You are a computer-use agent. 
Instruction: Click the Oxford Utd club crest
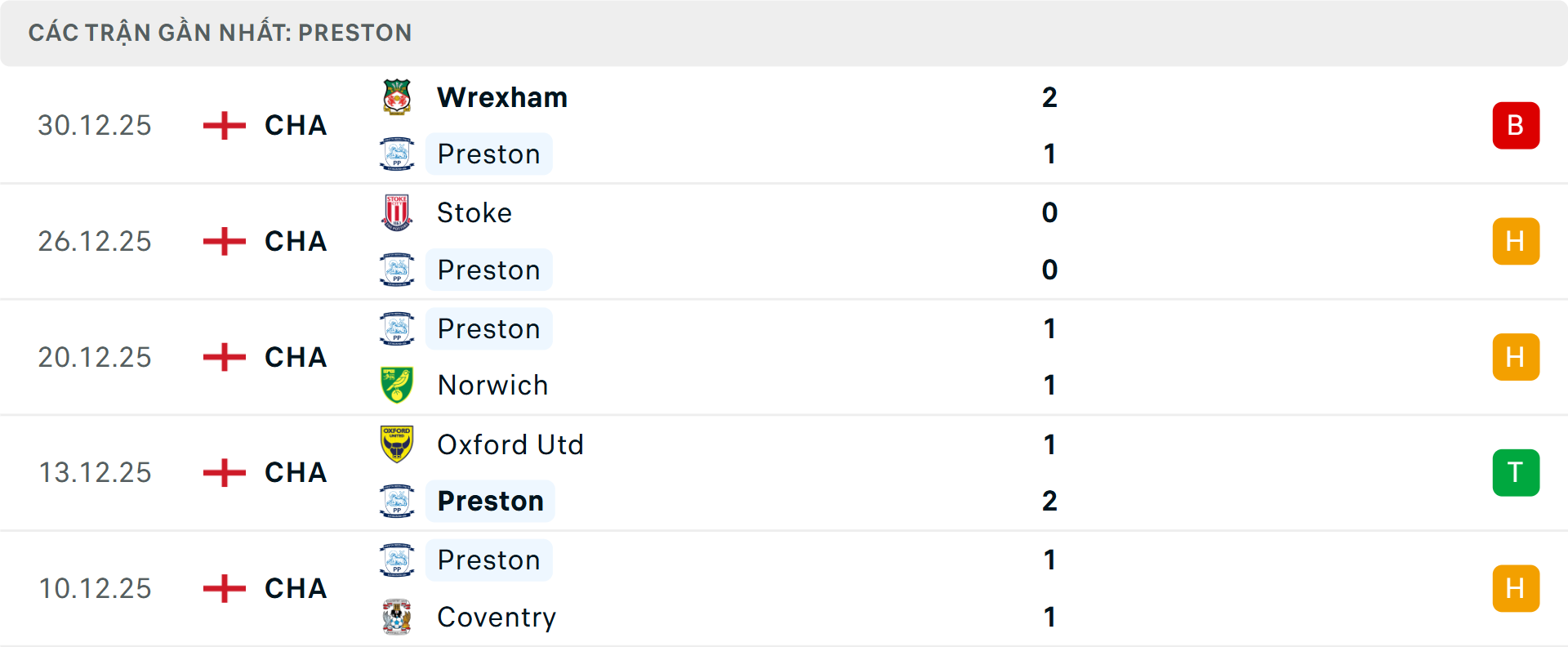[x=397, y=444]
